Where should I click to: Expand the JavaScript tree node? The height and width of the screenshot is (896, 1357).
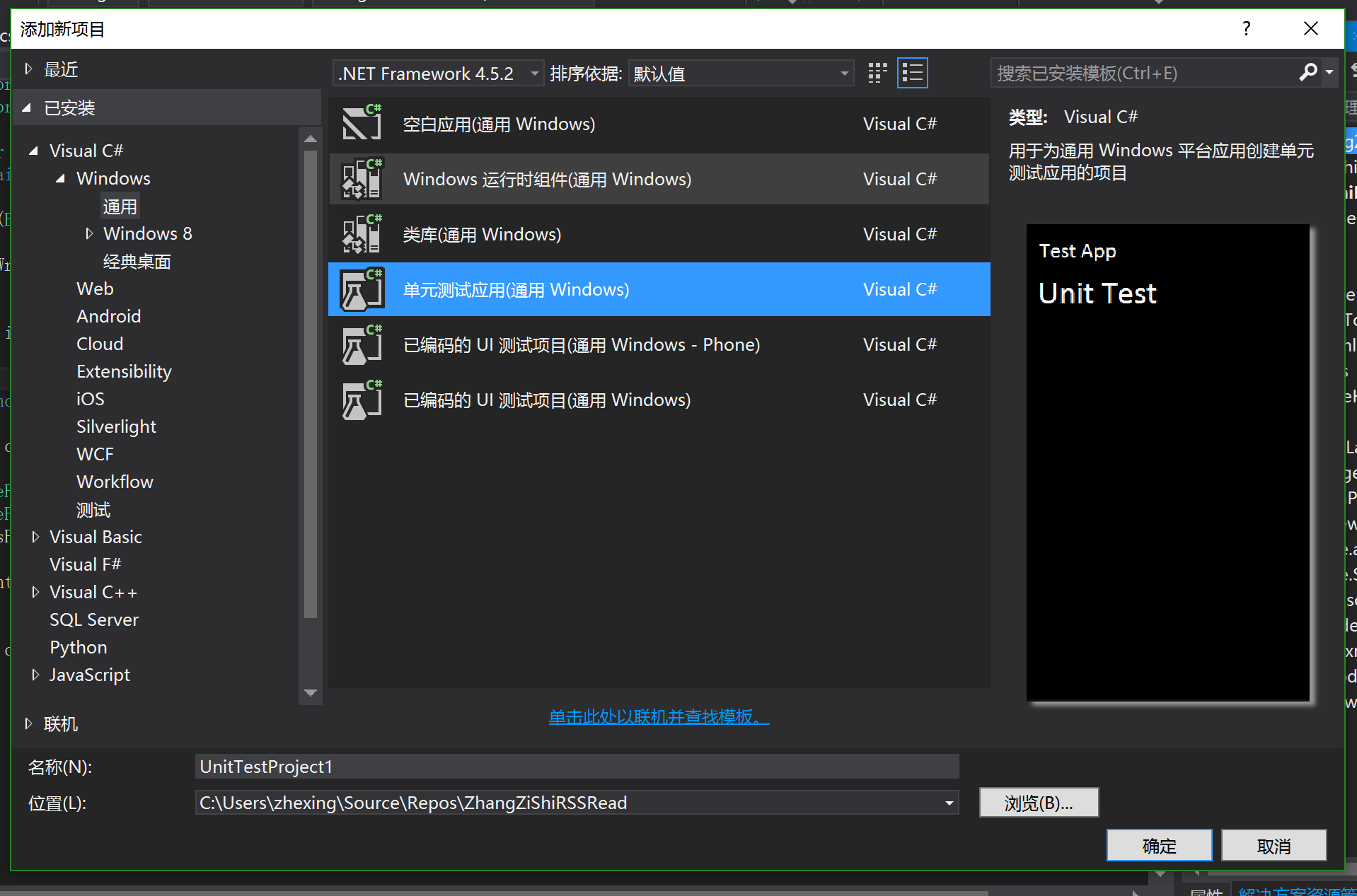35,675
